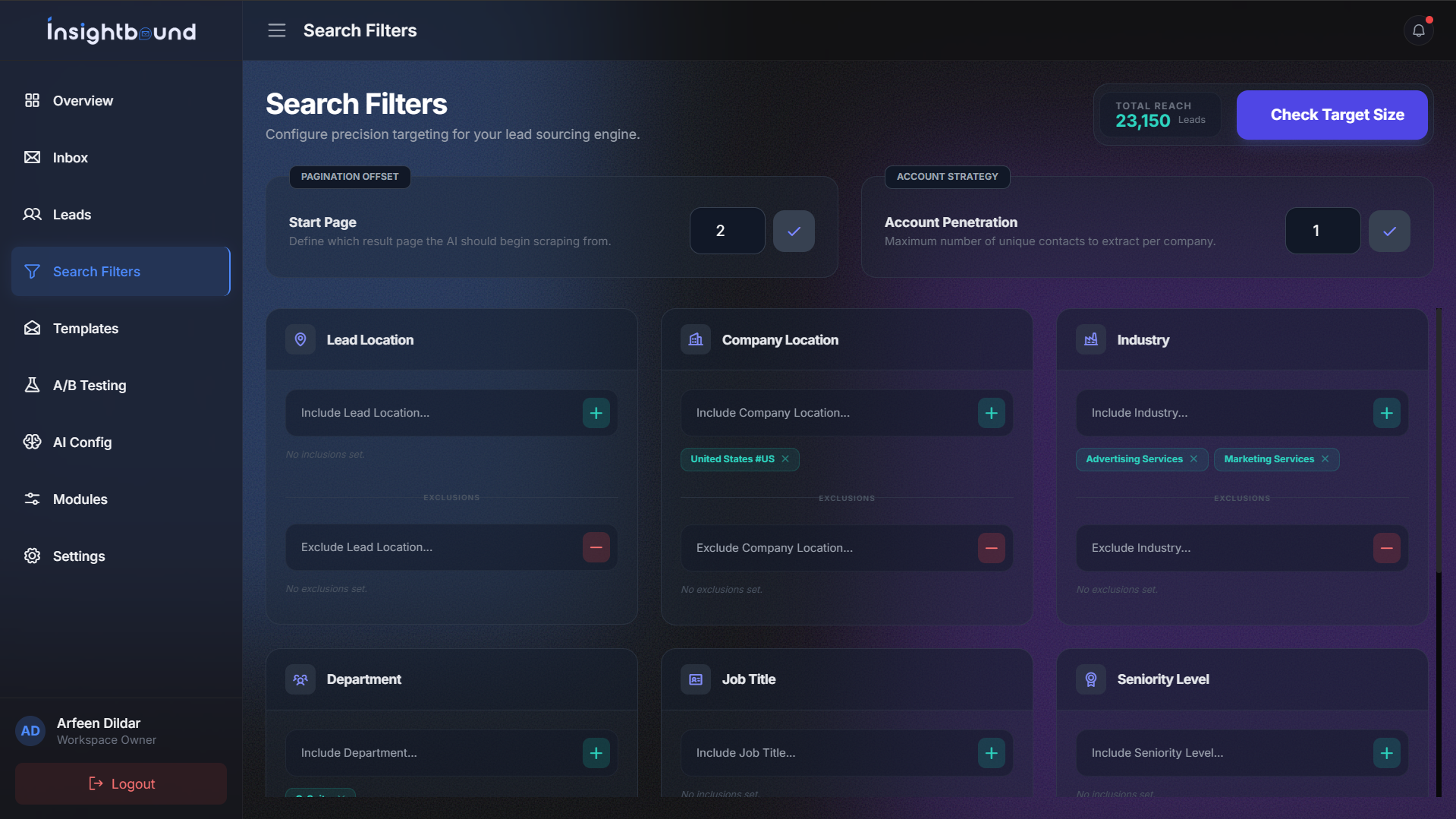
Task: Click Check Target Size button
Action: [1332, 115]
